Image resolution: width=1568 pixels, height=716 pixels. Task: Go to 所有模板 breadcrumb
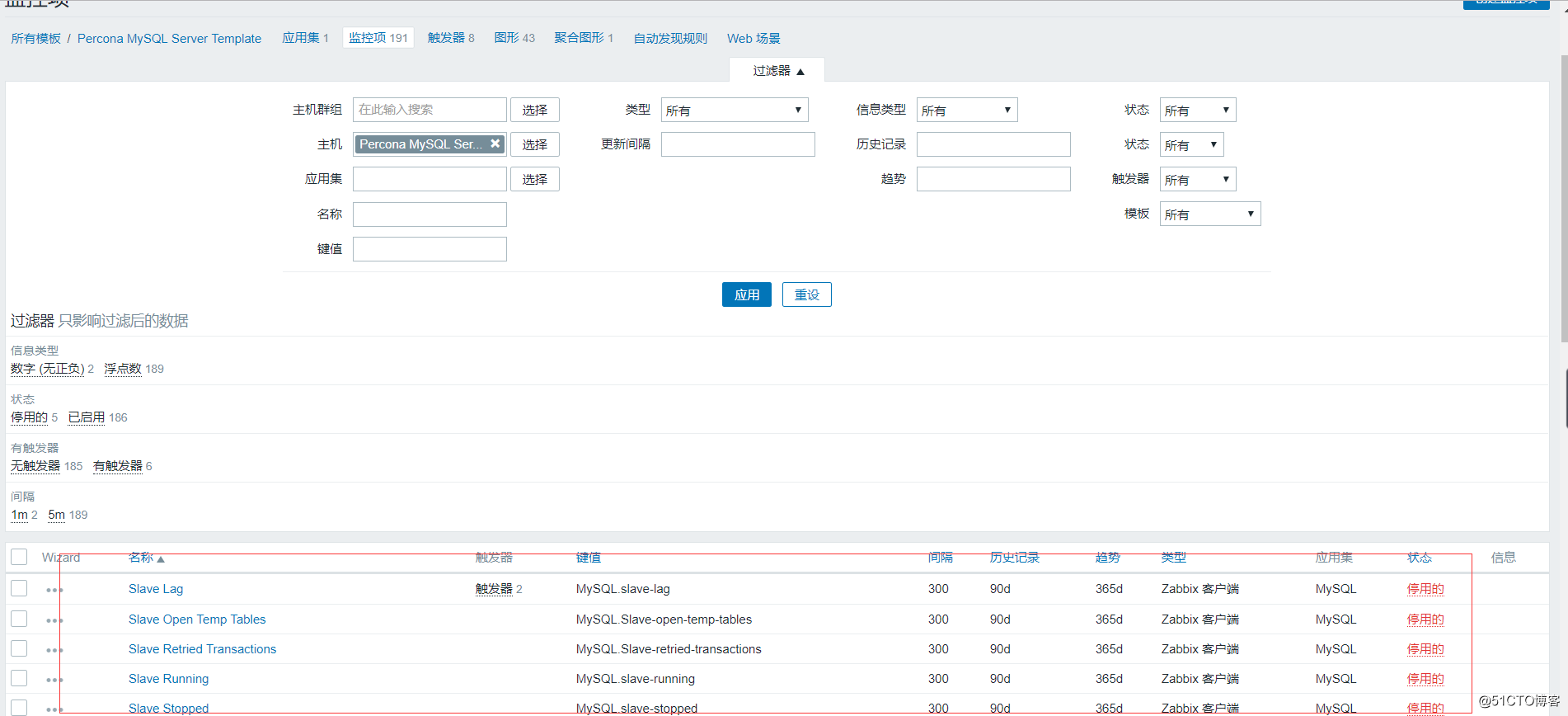(x=35, y=39)
